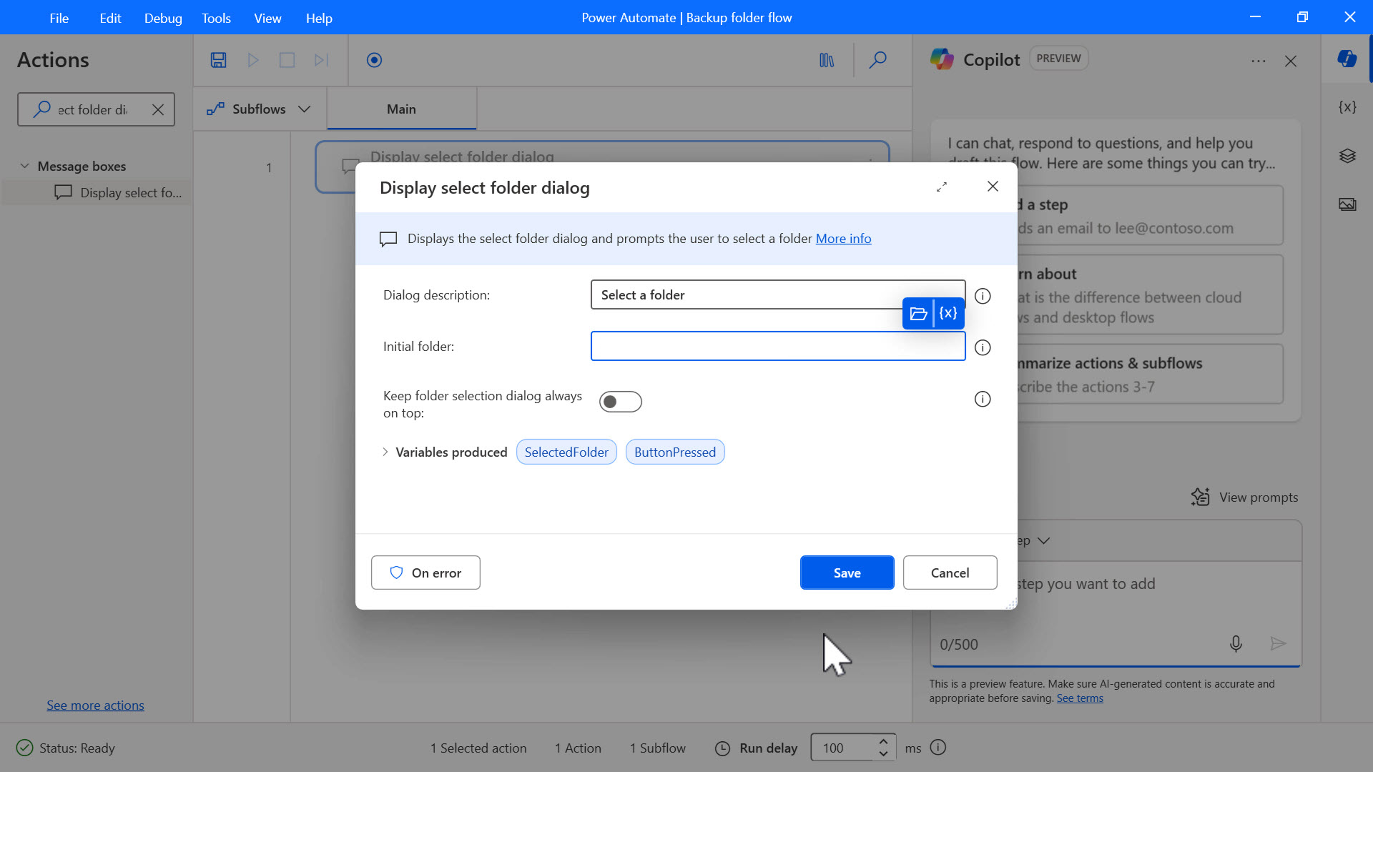Click the Save button in the dialog
The image size is (1373, 868).
pos(847,573)
